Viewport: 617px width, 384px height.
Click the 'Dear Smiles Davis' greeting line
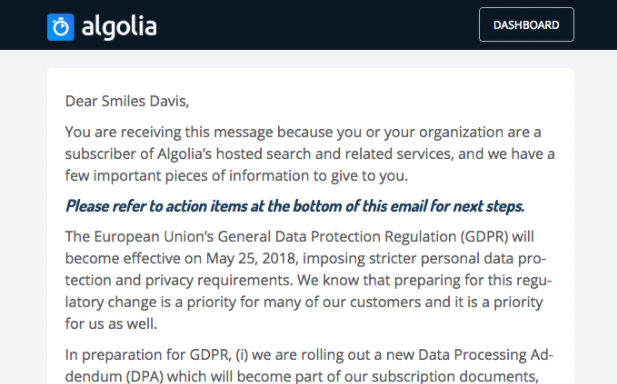click(127, 101)
